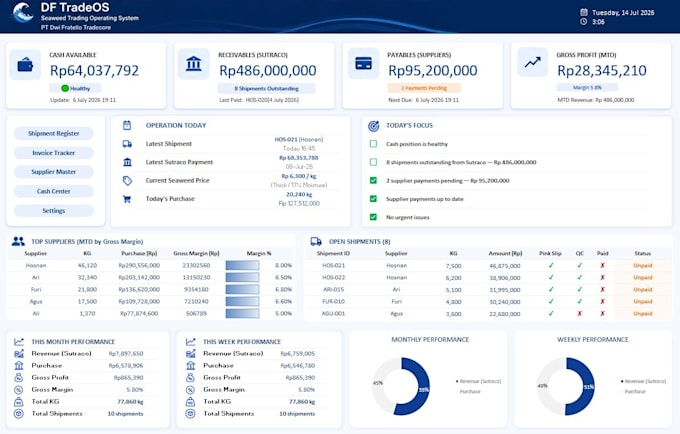Tick the '8 shipments outstanding from Sutraco' checkbox

373,162
